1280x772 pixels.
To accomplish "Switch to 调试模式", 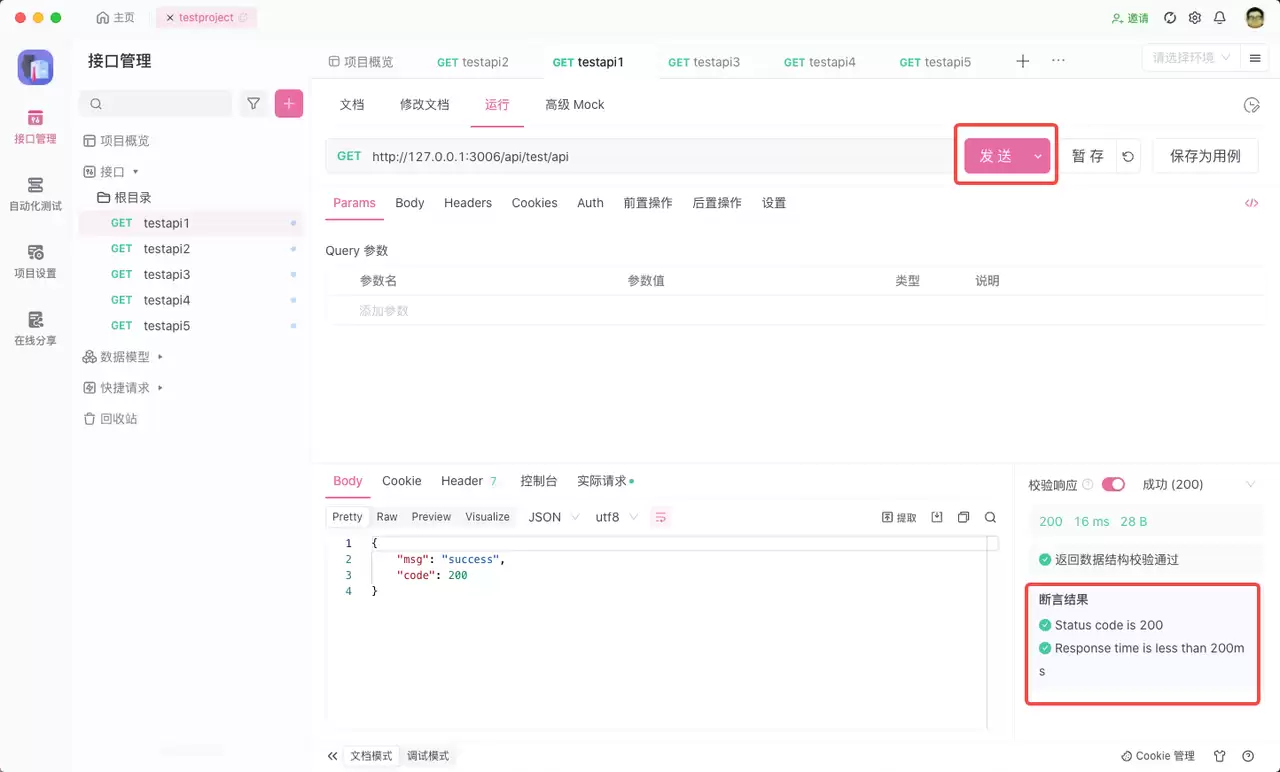I will point(428,756).
